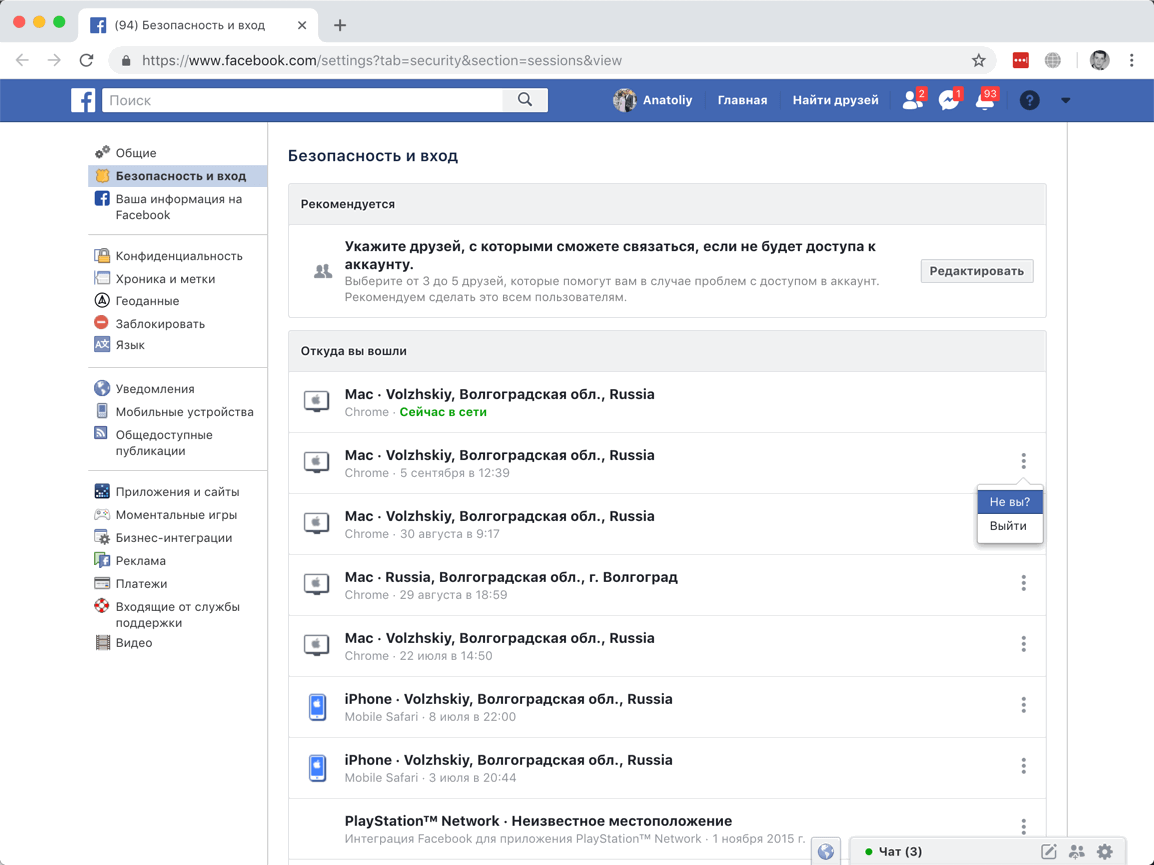Select Не вы? in the open menu
Image resolution: width=1154 pixels, height=865 pixels.
[1009, 502]
